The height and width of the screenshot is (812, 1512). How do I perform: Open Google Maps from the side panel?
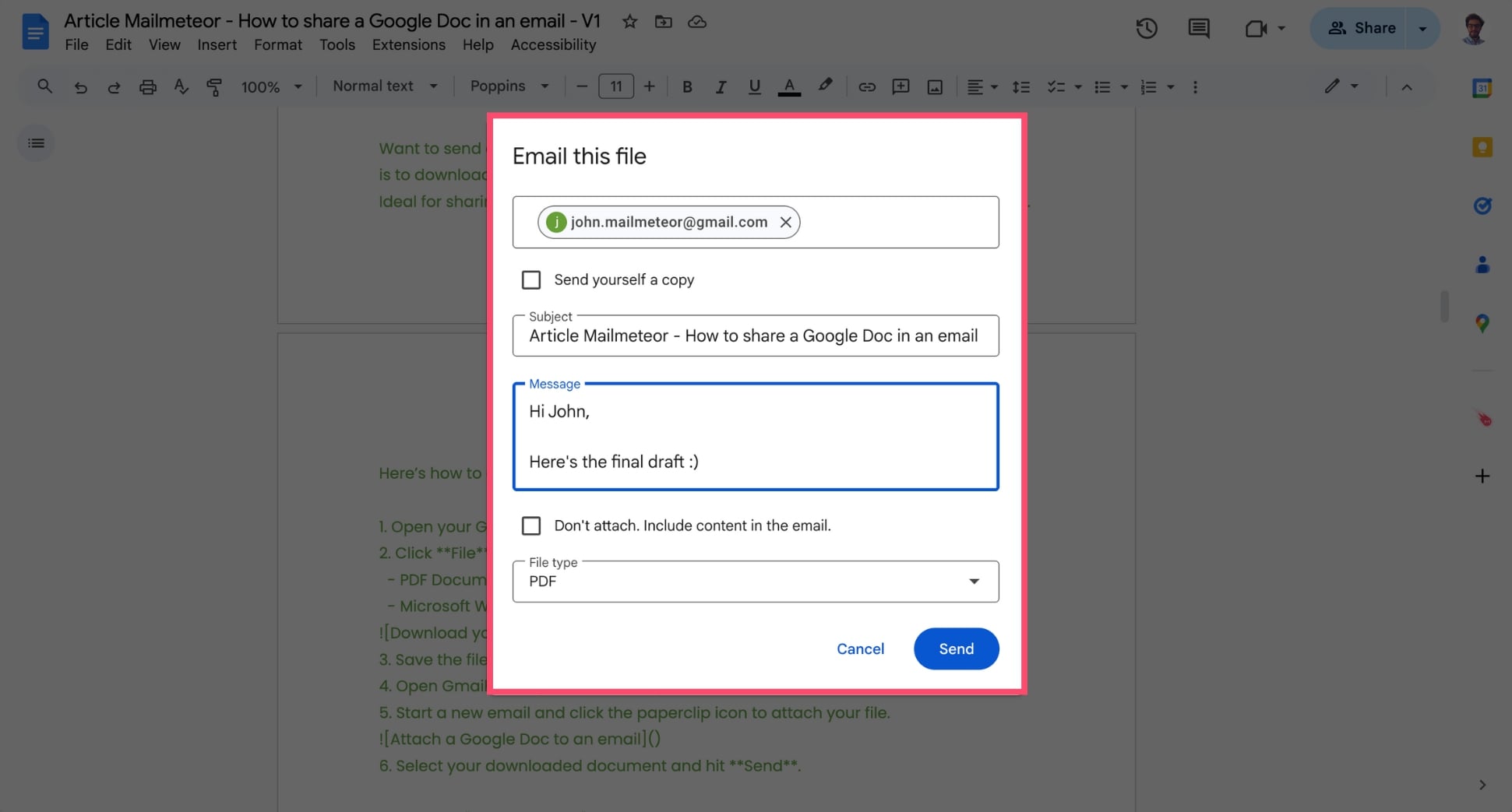point(1482,323)
